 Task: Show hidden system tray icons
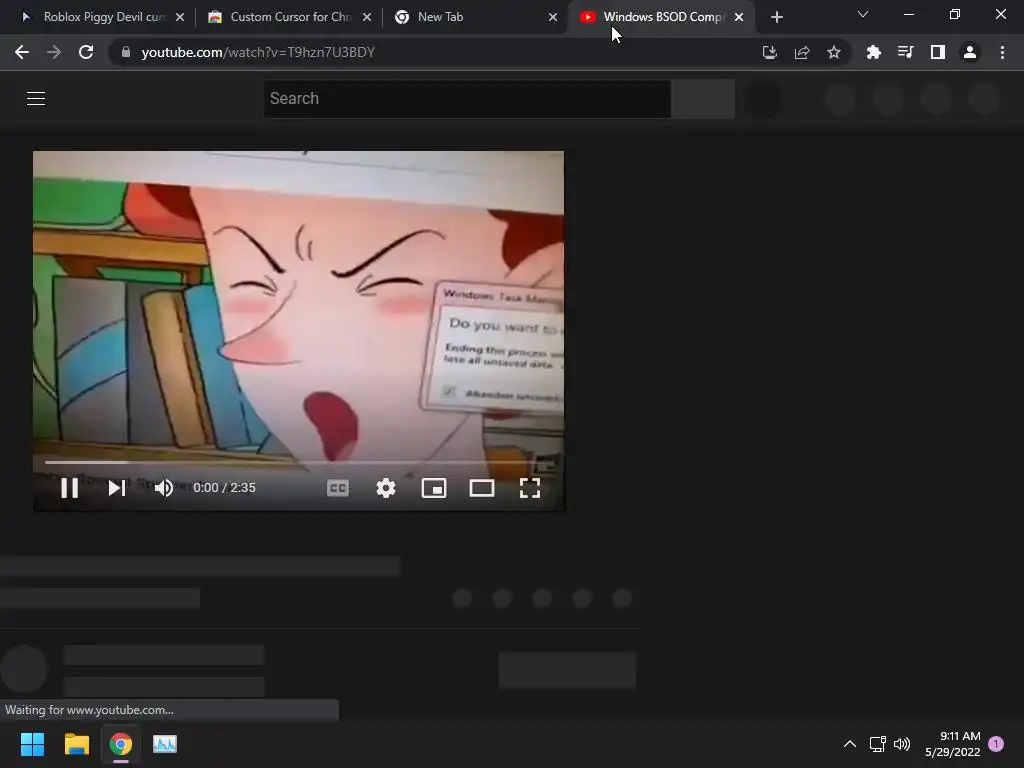(850, 744)
